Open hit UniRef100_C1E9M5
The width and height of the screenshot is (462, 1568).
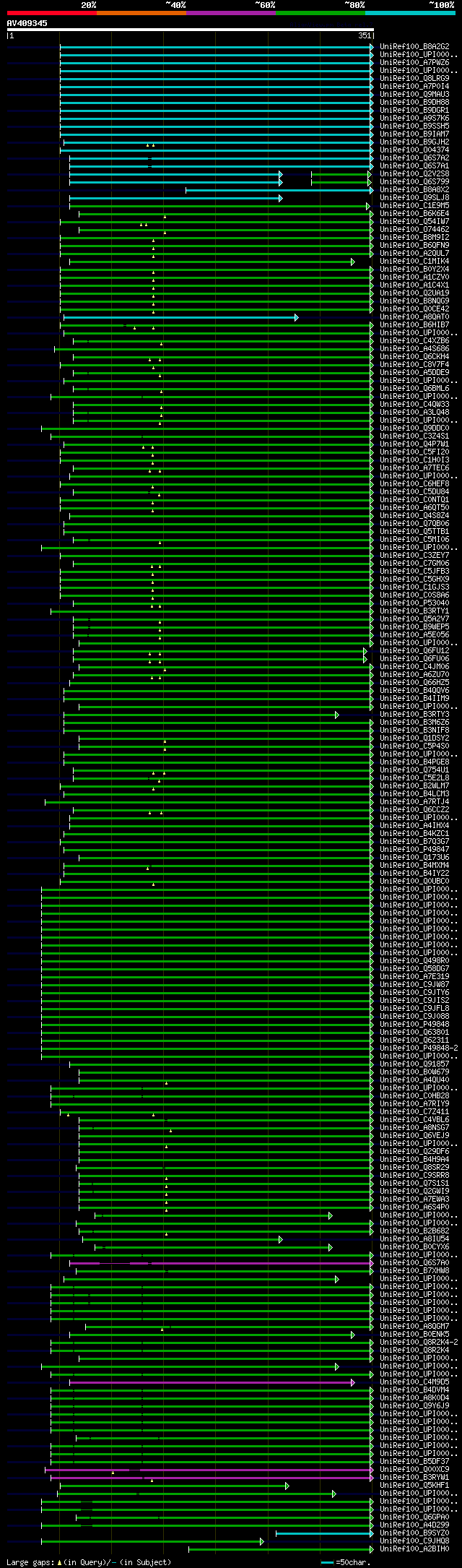click(x=414, y=206)
